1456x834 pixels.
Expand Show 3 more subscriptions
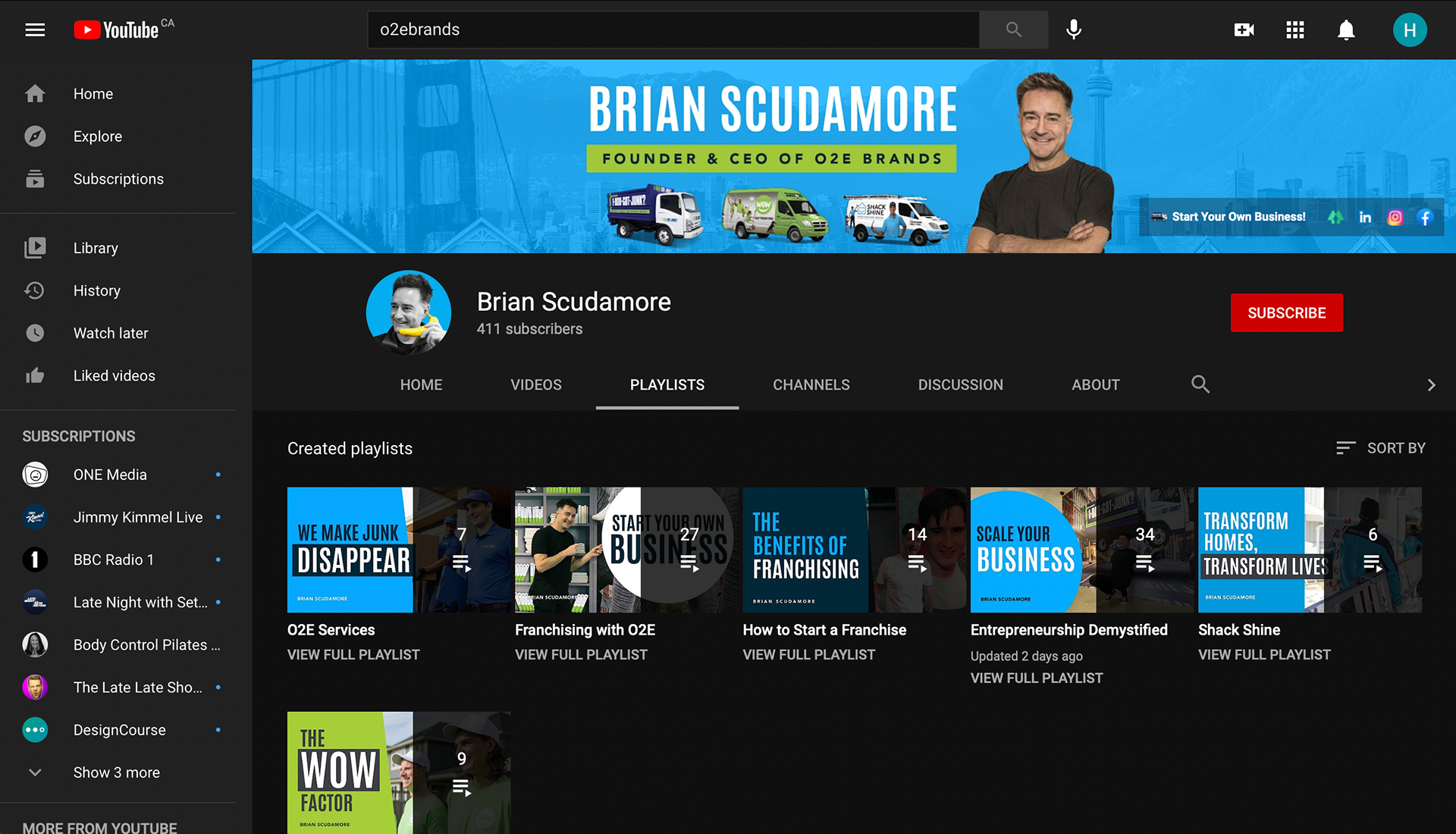click(x=116, y=772)
